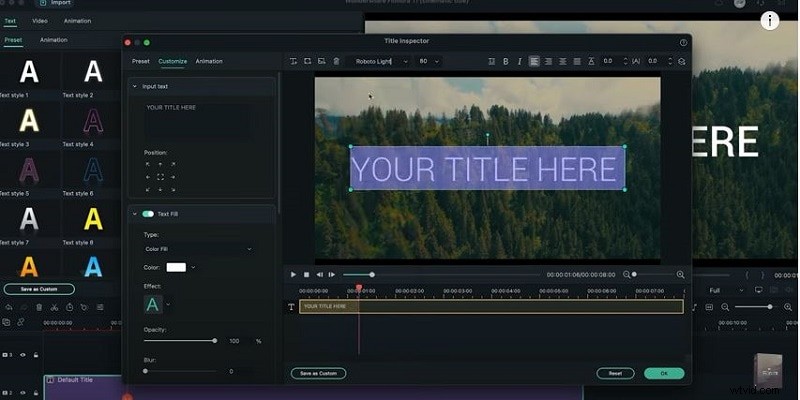
Task: Click the text spacing icon left of Bold
Action: coord(491,61)
